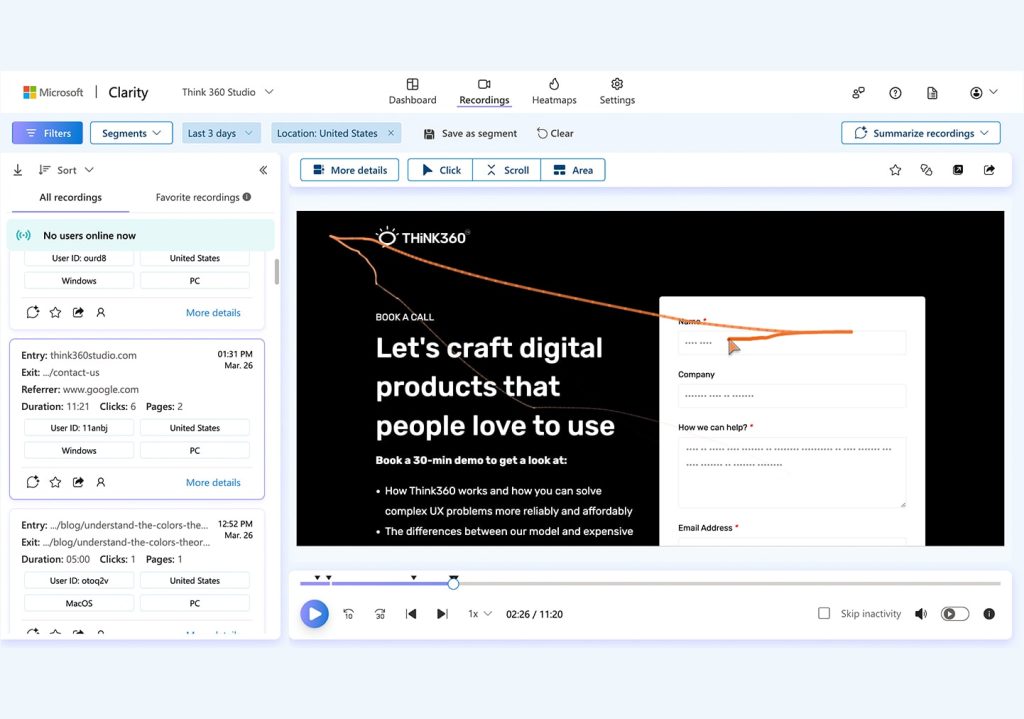
Task: Change the 1x playback speed dropdown
Action: click(480, 614)
